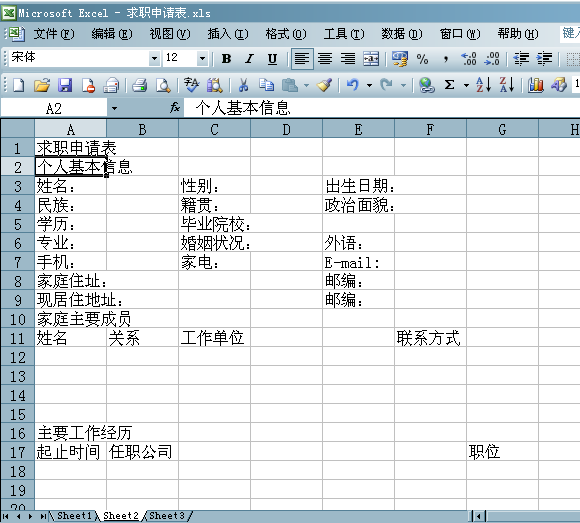This screenshot has height=523, width=580.
Task: Expand the font name dropdown
Action: (x=155, y=58)
